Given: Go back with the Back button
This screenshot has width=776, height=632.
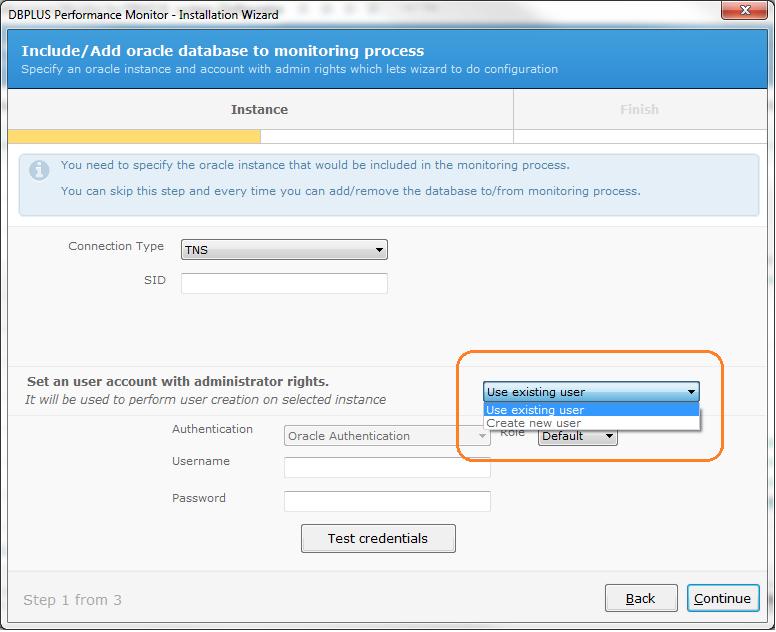Looking at the screenshot, I should pos(641,598).
